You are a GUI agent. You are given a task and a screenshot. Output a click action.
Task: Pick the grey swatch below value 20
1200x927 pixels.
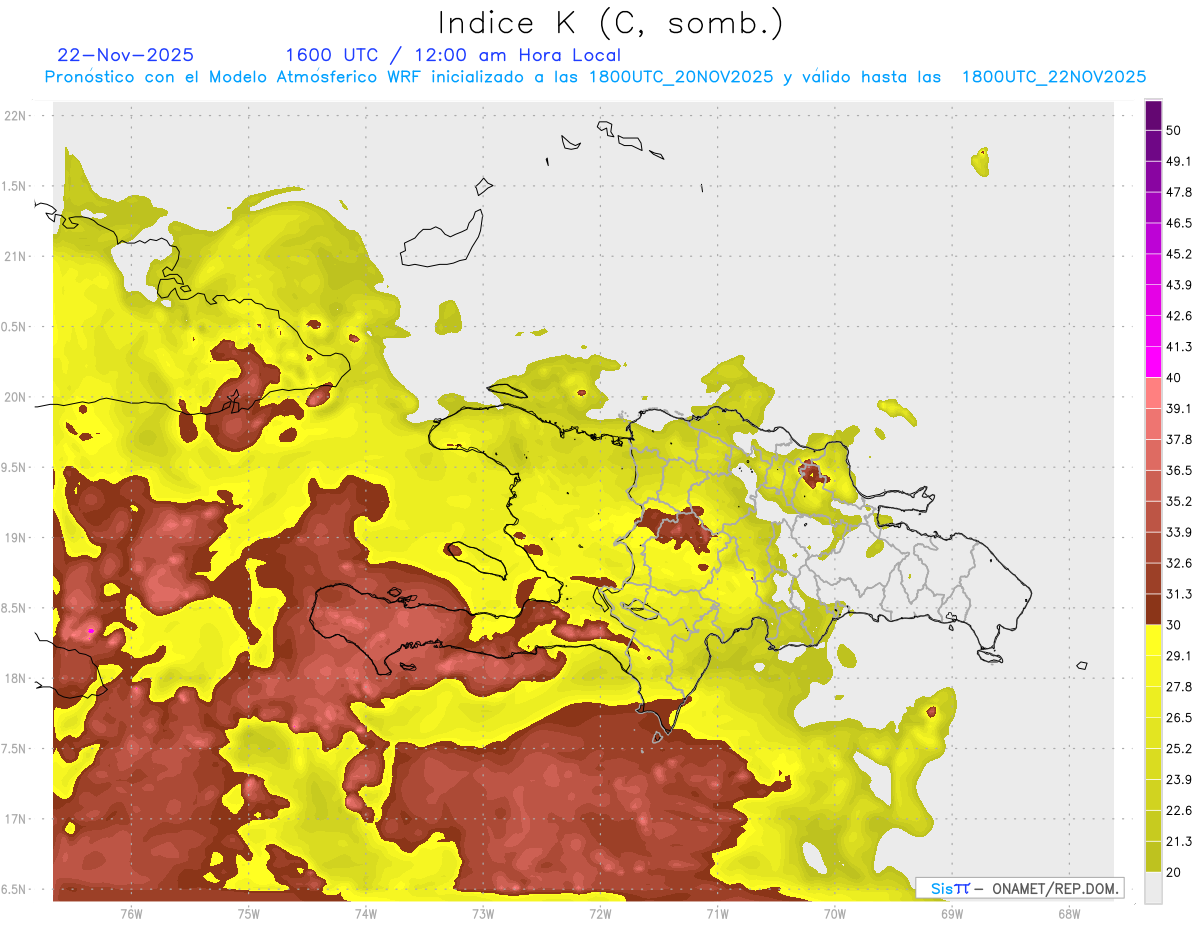[x=1154, y=888]
